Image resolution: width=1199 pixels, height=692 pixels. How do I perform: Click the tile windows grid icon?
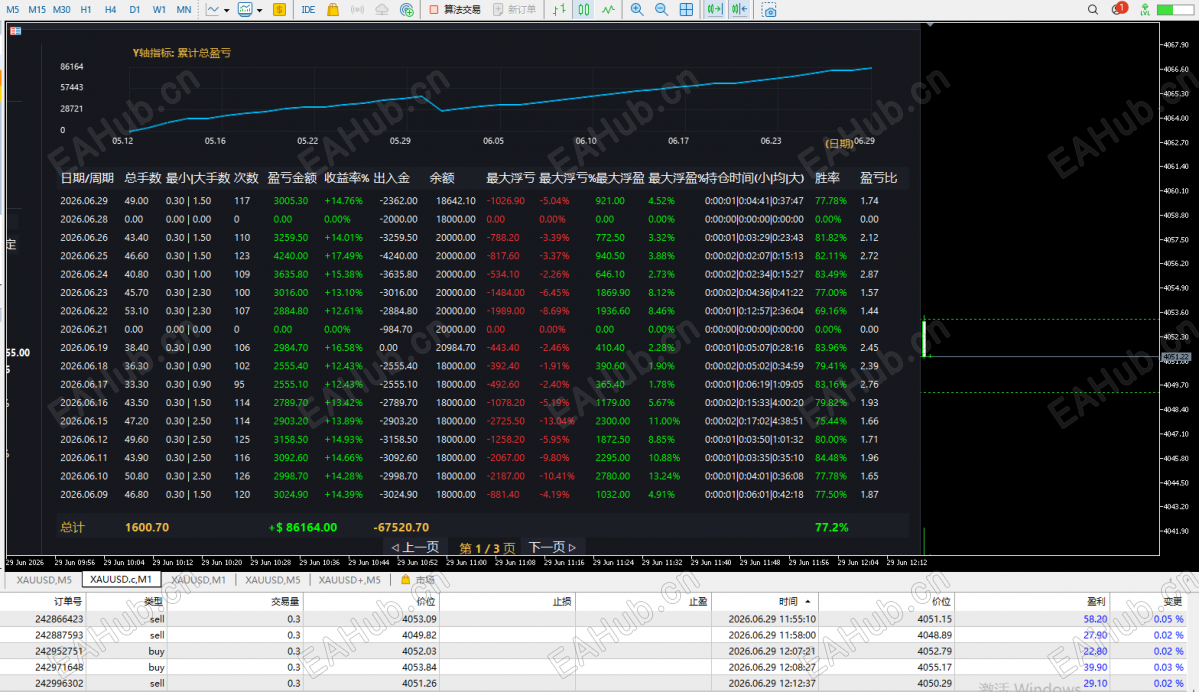[x=687, y=10]
